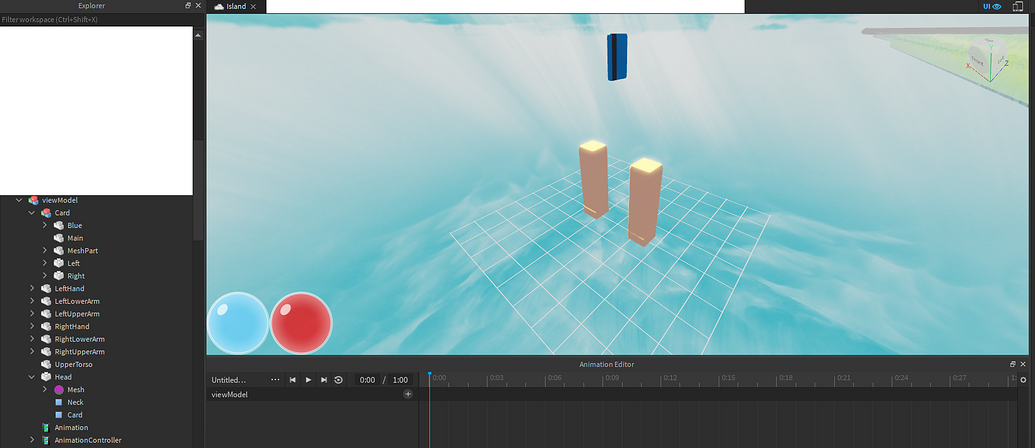Click the current time field showing 0:00

coord(367,380)
